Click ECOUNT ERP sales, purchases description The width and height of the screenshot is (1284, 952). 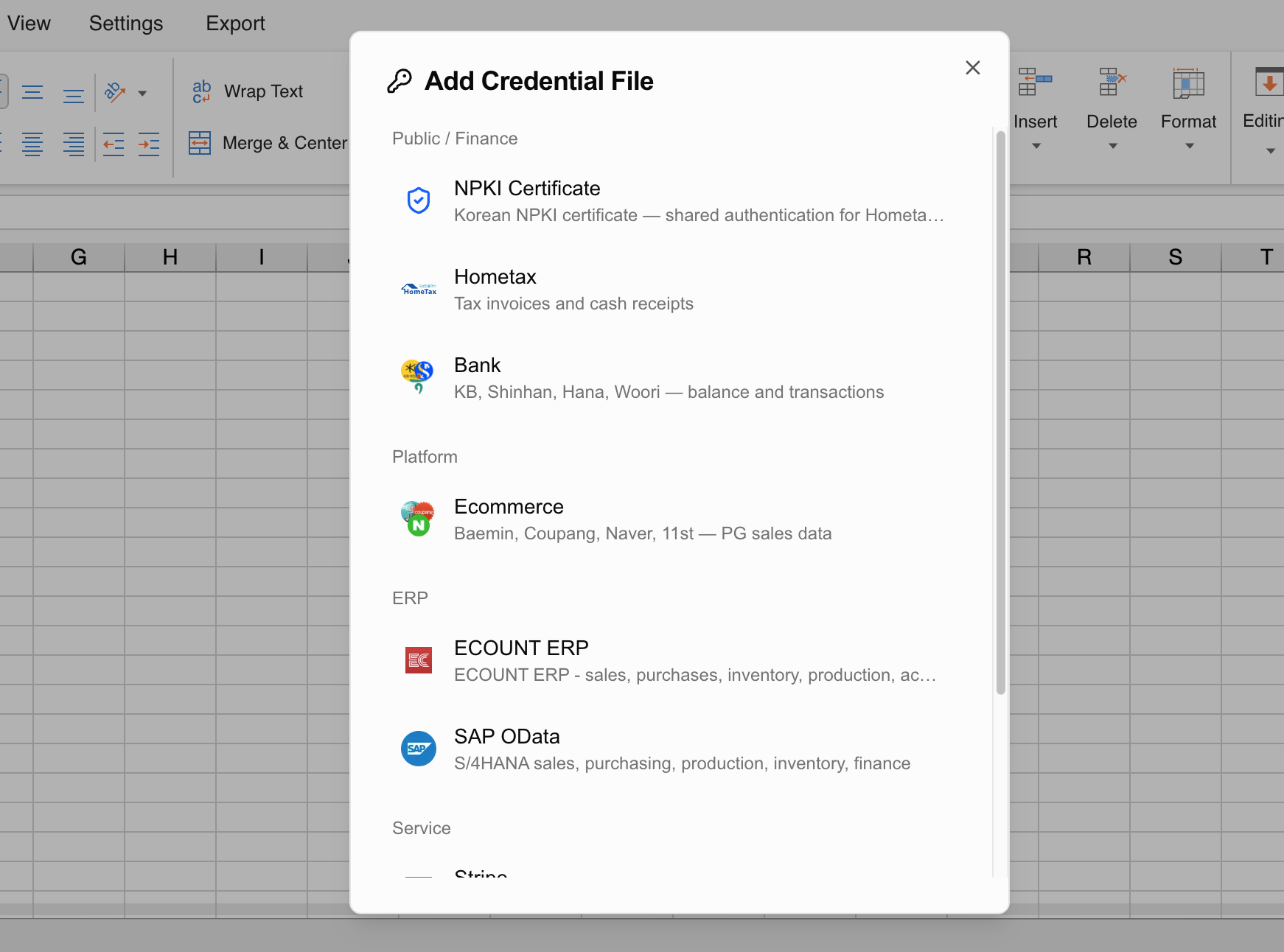(x=695, y=675)
